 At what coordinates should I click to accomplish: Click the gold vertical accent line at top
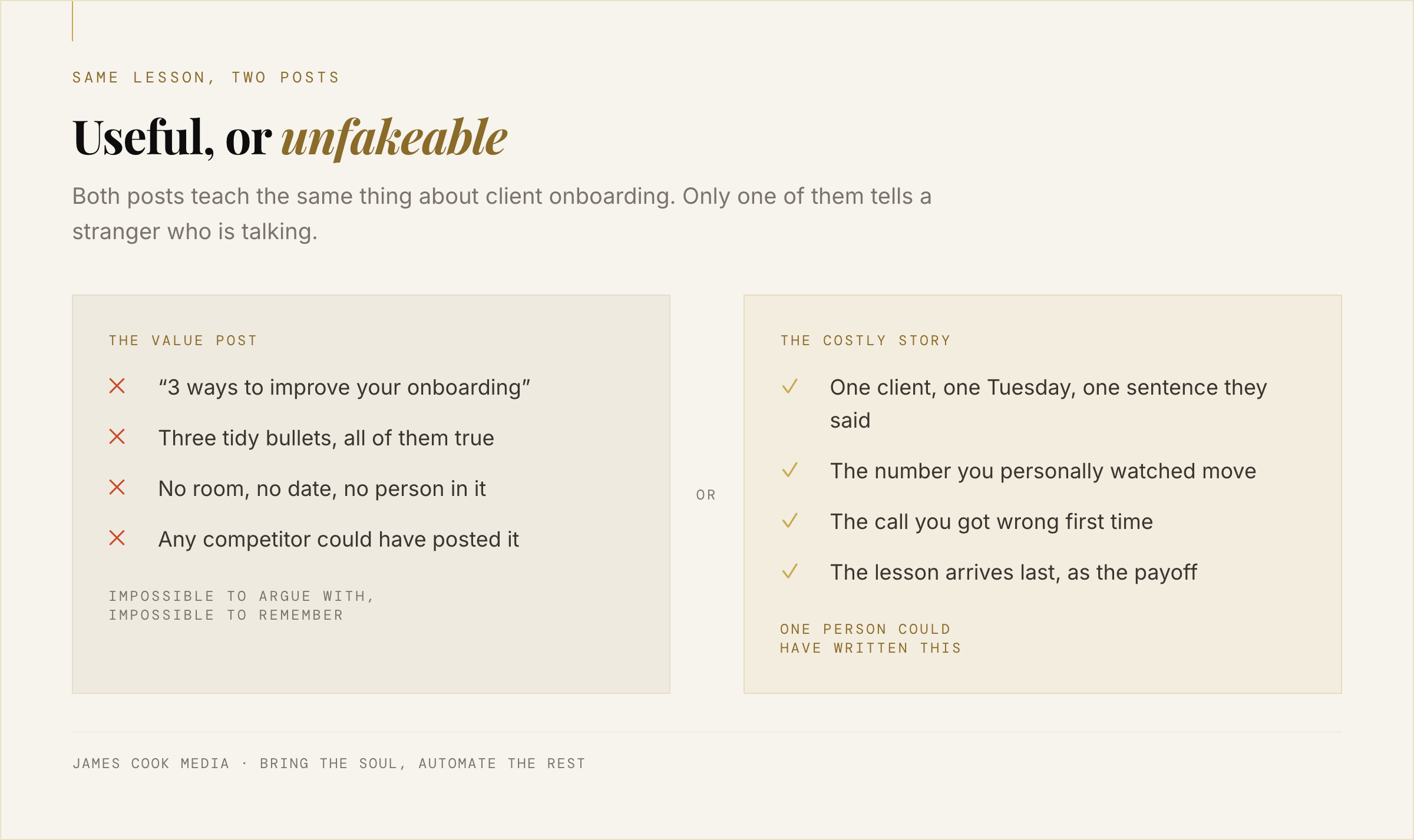coord(72,21)
